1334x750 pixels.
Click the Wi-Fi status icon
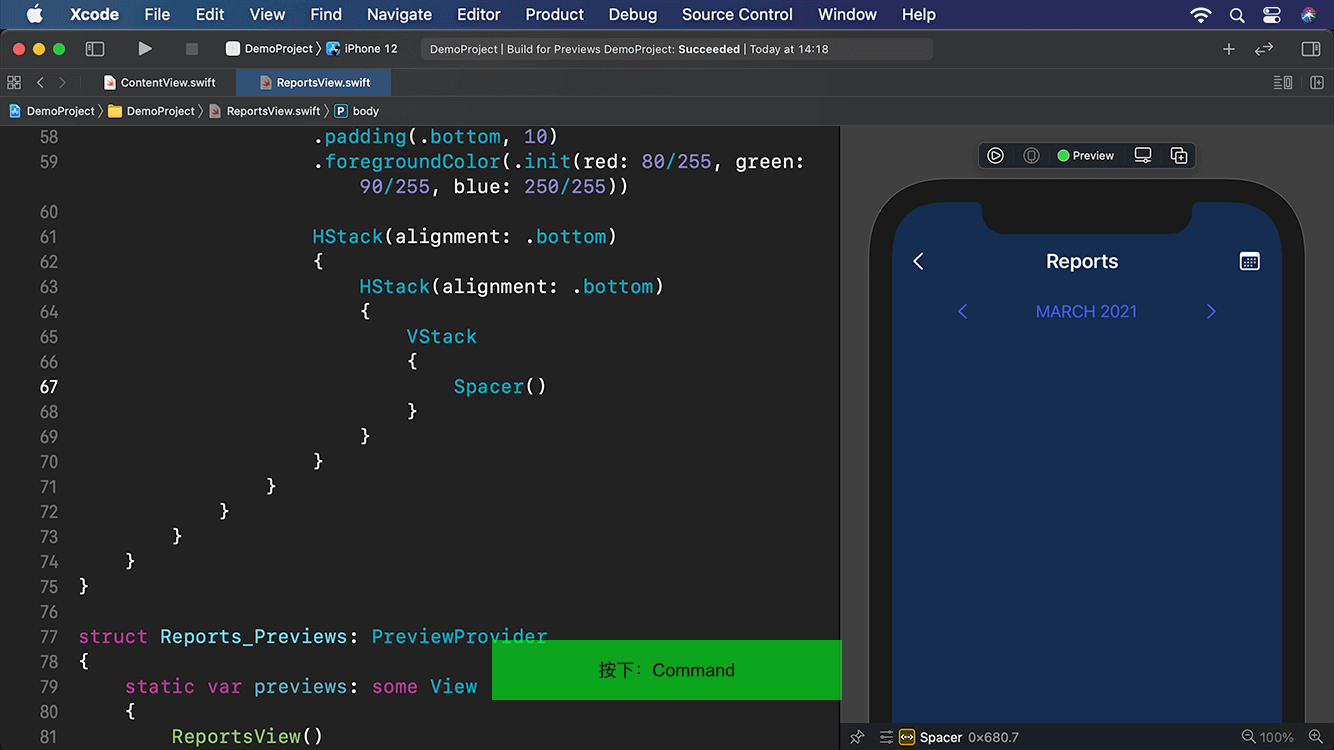[1201, 14]
